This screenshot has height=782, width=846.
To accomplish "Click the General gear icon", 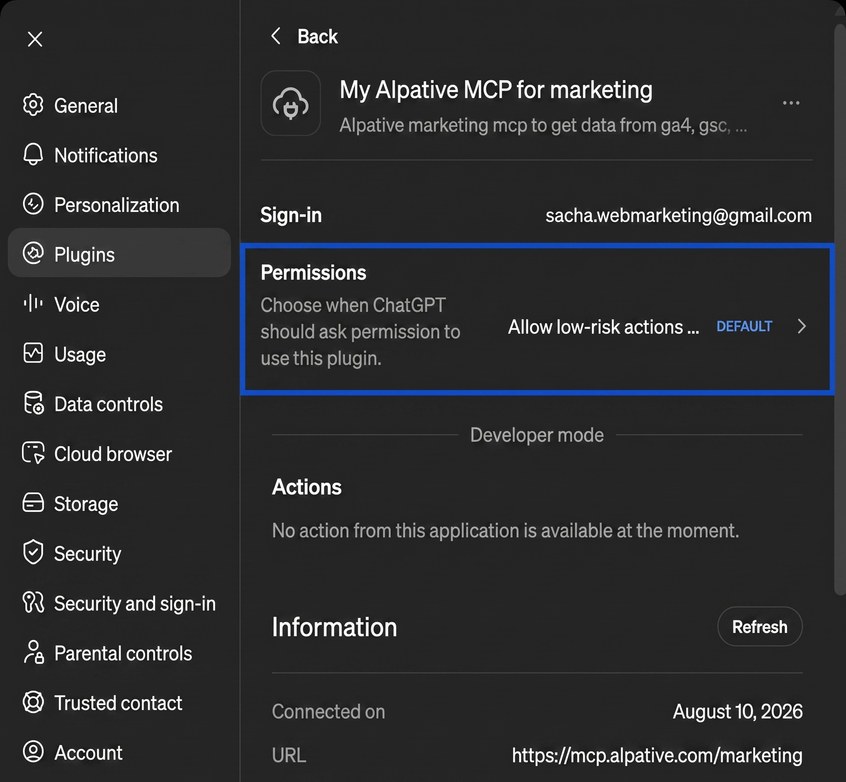I will (x=33, y=105).
